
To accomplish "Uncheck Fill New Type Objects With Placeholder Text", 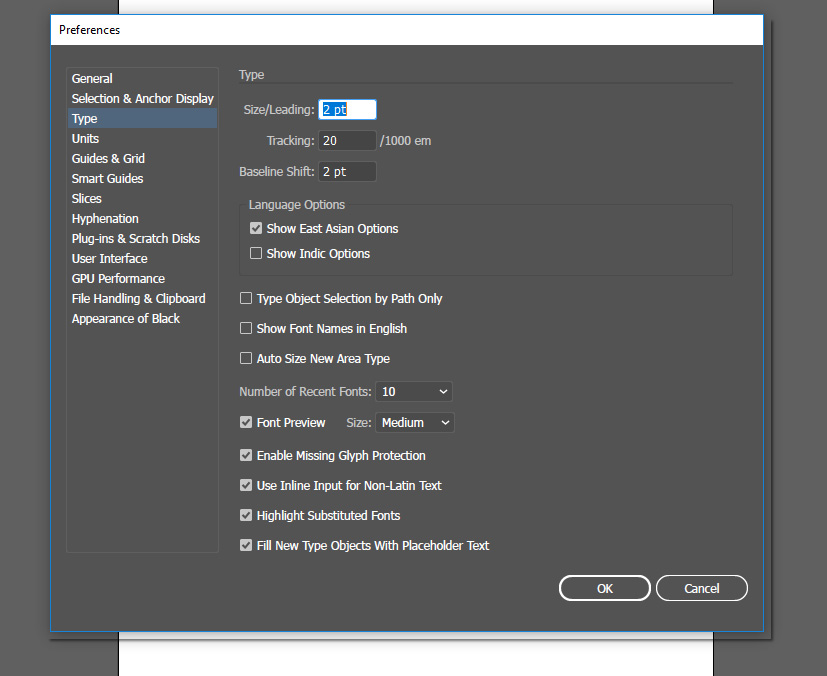I will (246, 546).
